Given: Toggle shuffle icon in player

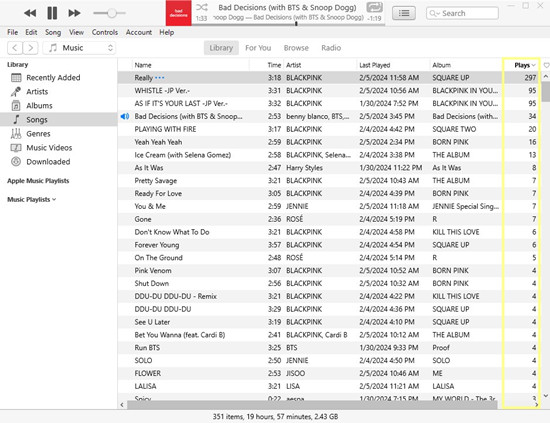Looking at the screenshot, I should (202, 7).
